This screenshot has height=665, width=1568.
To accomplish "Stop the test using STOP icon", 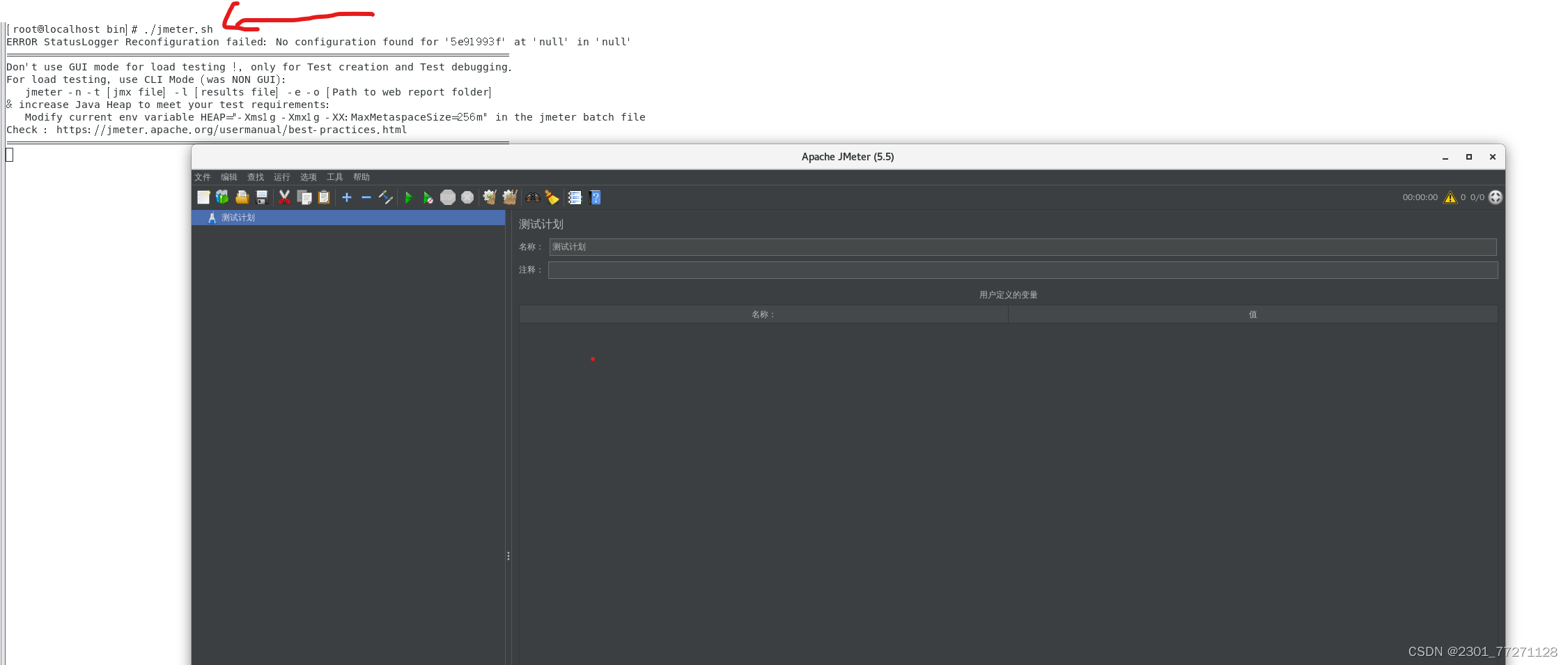I will click(x=449, y=197).
